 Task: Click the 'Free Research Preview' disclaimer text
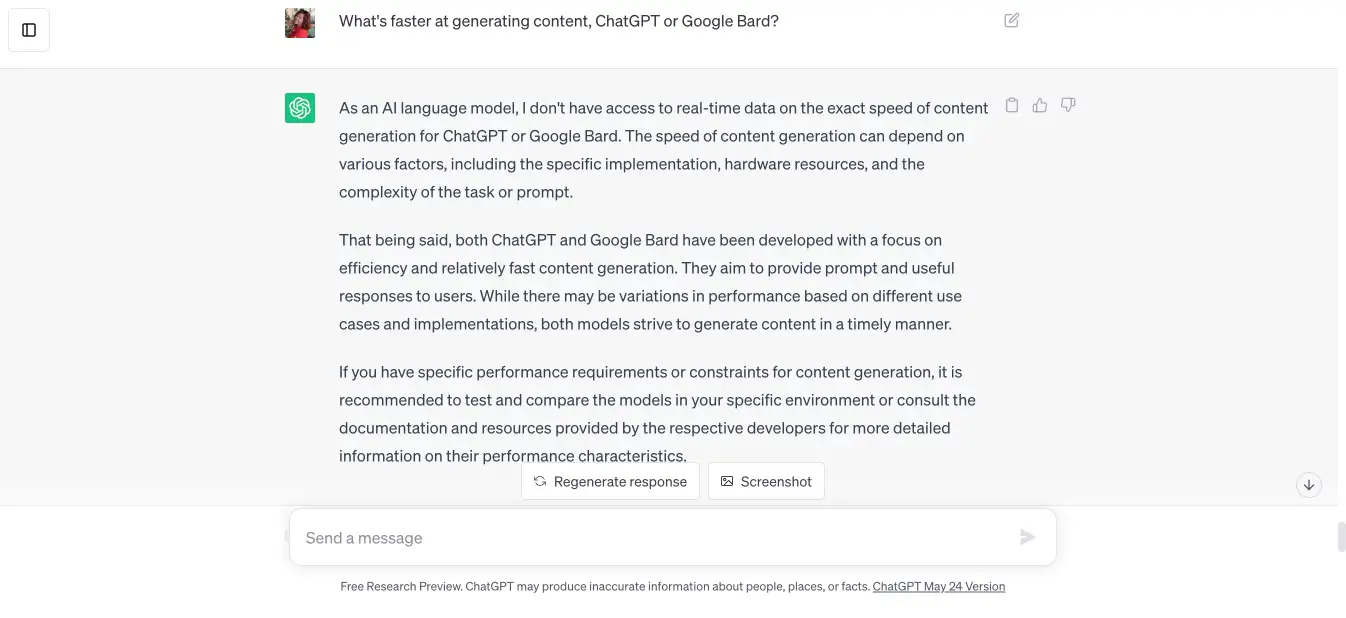coord(604,587)
